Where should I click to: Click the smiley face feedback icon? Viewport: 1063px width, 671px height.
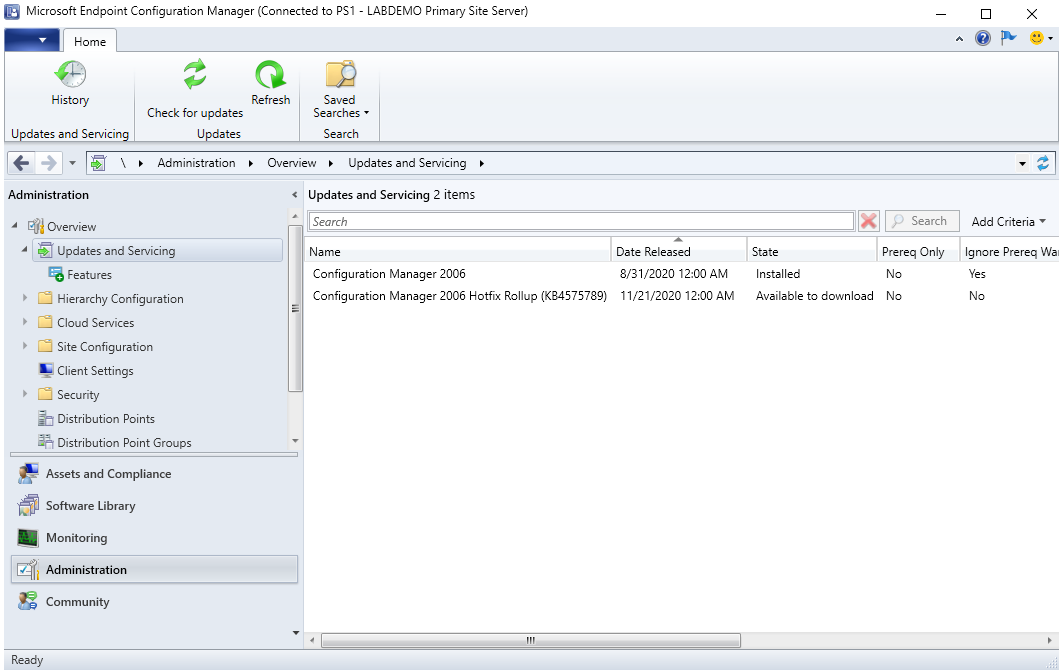pyautogui.click(x=1037, y=38)
